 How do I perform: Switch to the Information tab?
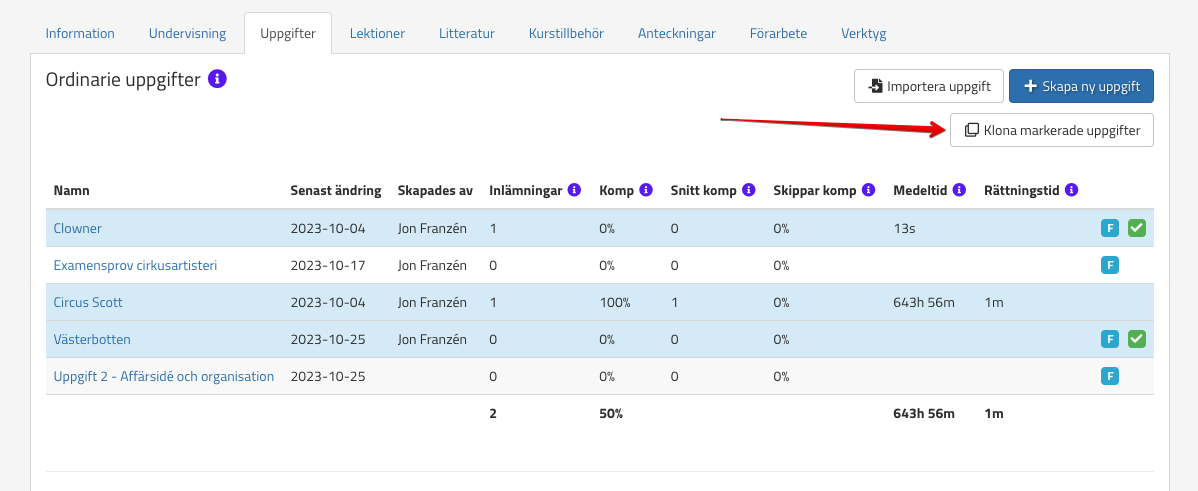coord(80,33)
